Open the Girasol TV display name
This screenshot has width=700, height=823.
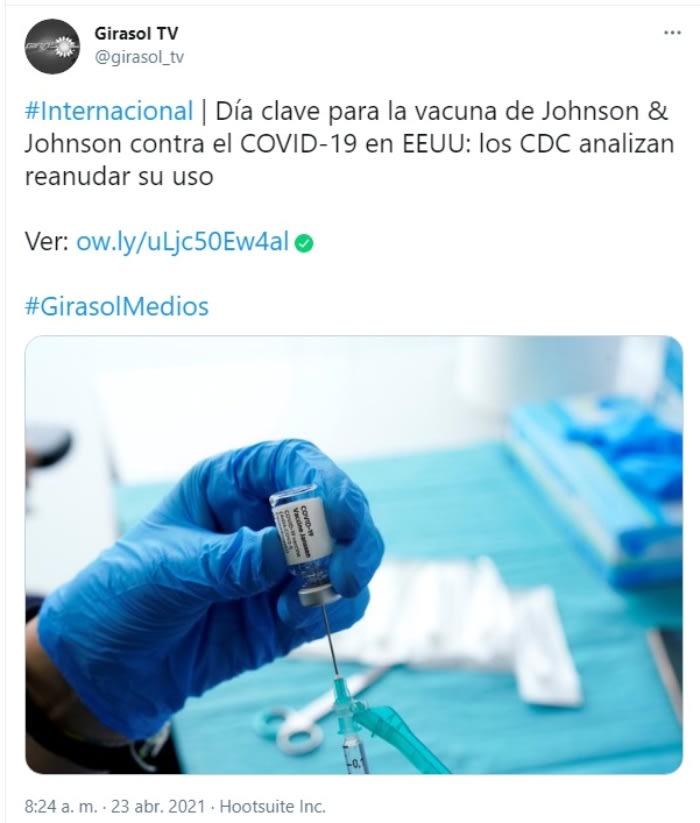(x=136, y=33)
